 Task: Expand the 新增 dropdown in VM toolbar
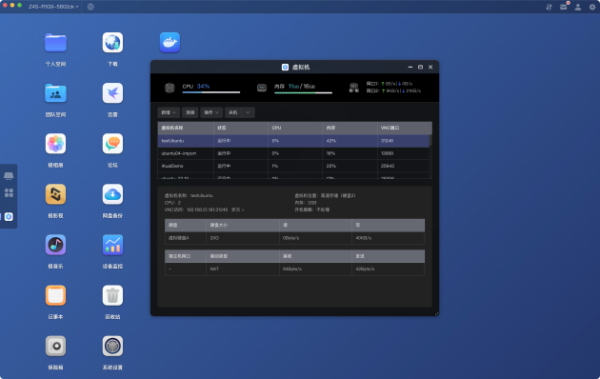[169, 113]
